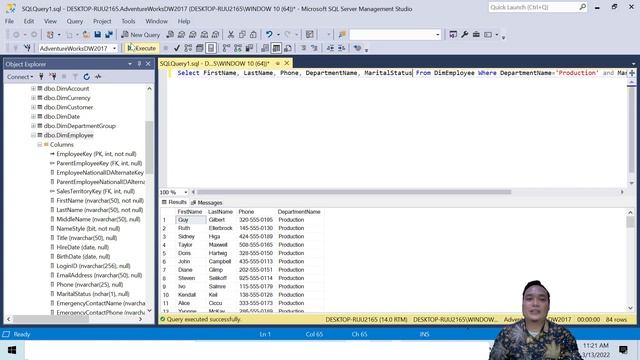The width and height of the screenshot is (640, 360).
Task: Click the Results to File icon
Action: [288, 48]
